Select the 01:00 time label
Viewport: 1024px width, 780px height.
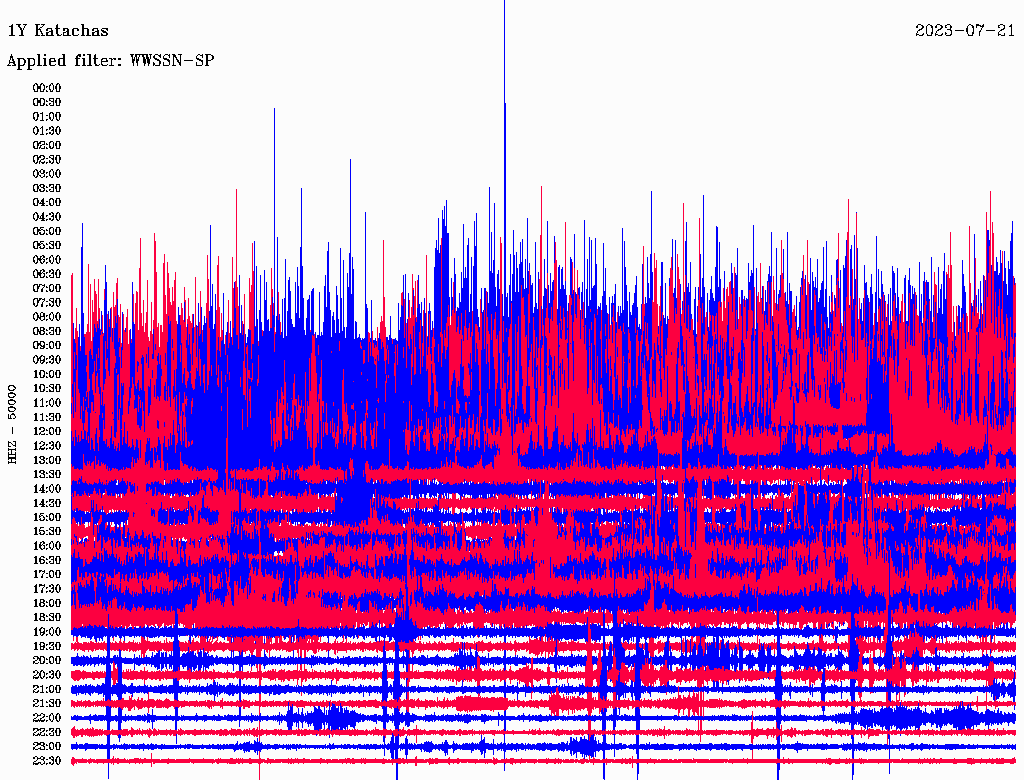(47, 117)
